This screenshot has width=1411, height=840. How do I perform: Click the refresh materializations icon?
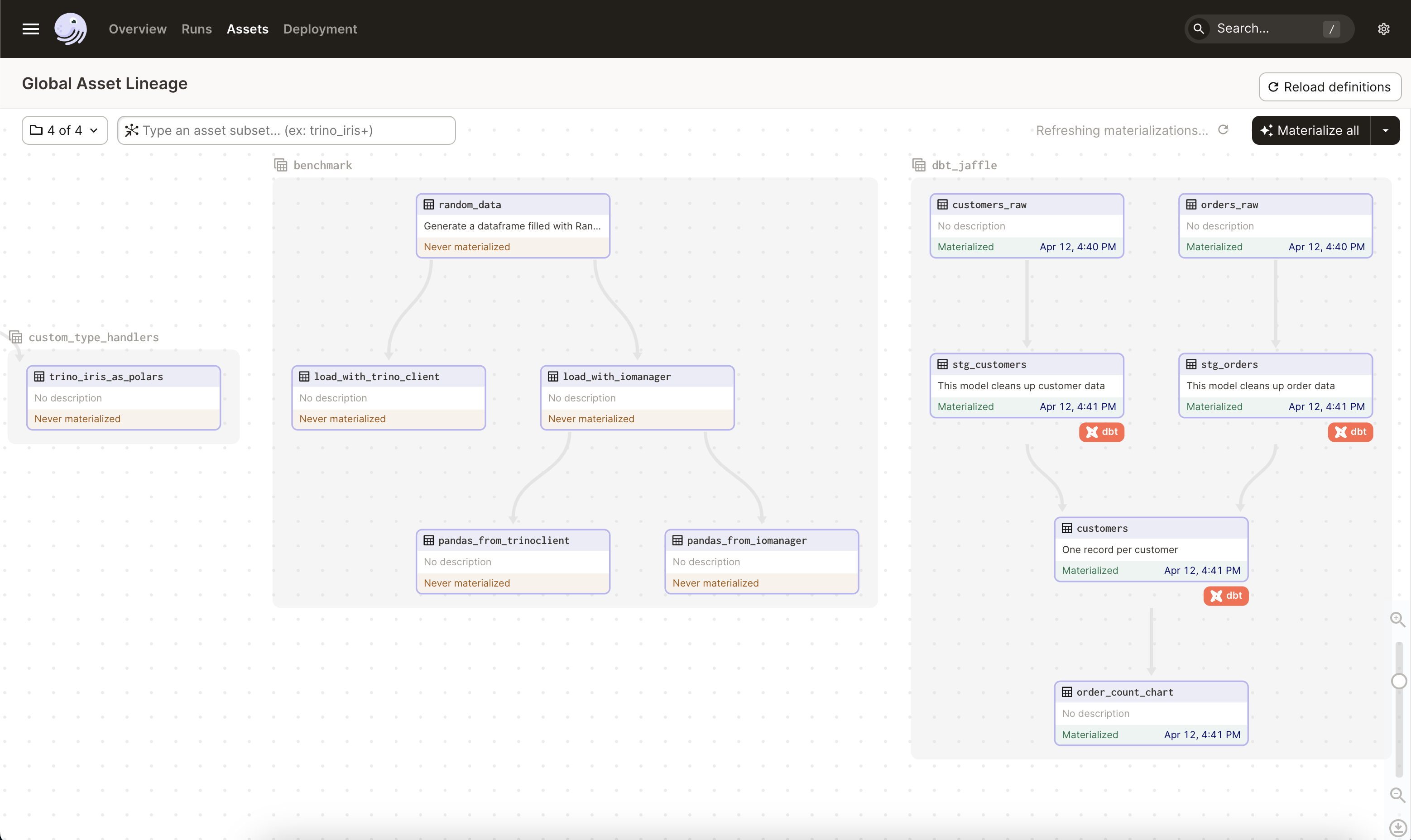tap(1223, 129)
